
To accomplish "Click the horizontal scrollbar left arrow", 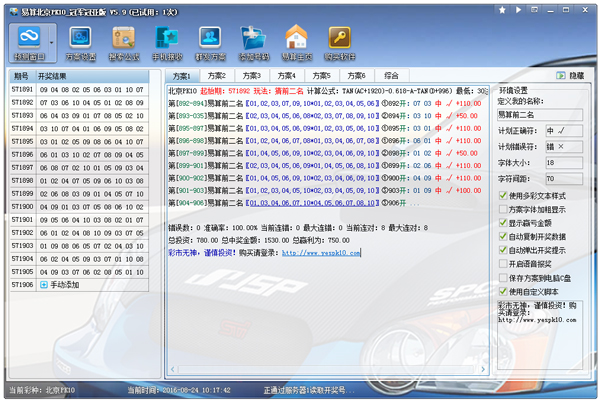I will coord(173,369).
